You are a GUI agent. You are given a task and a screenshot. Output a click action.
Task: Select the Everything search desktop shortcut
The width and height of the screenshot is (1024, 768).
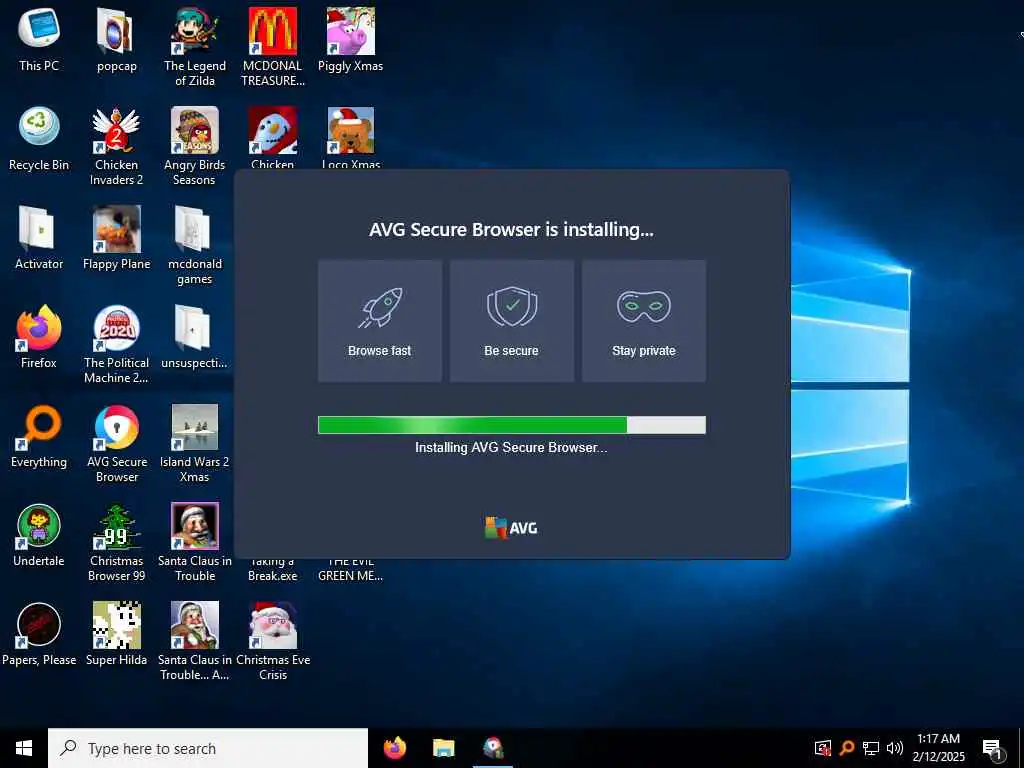pyautogui.click(x=39, y=436)
